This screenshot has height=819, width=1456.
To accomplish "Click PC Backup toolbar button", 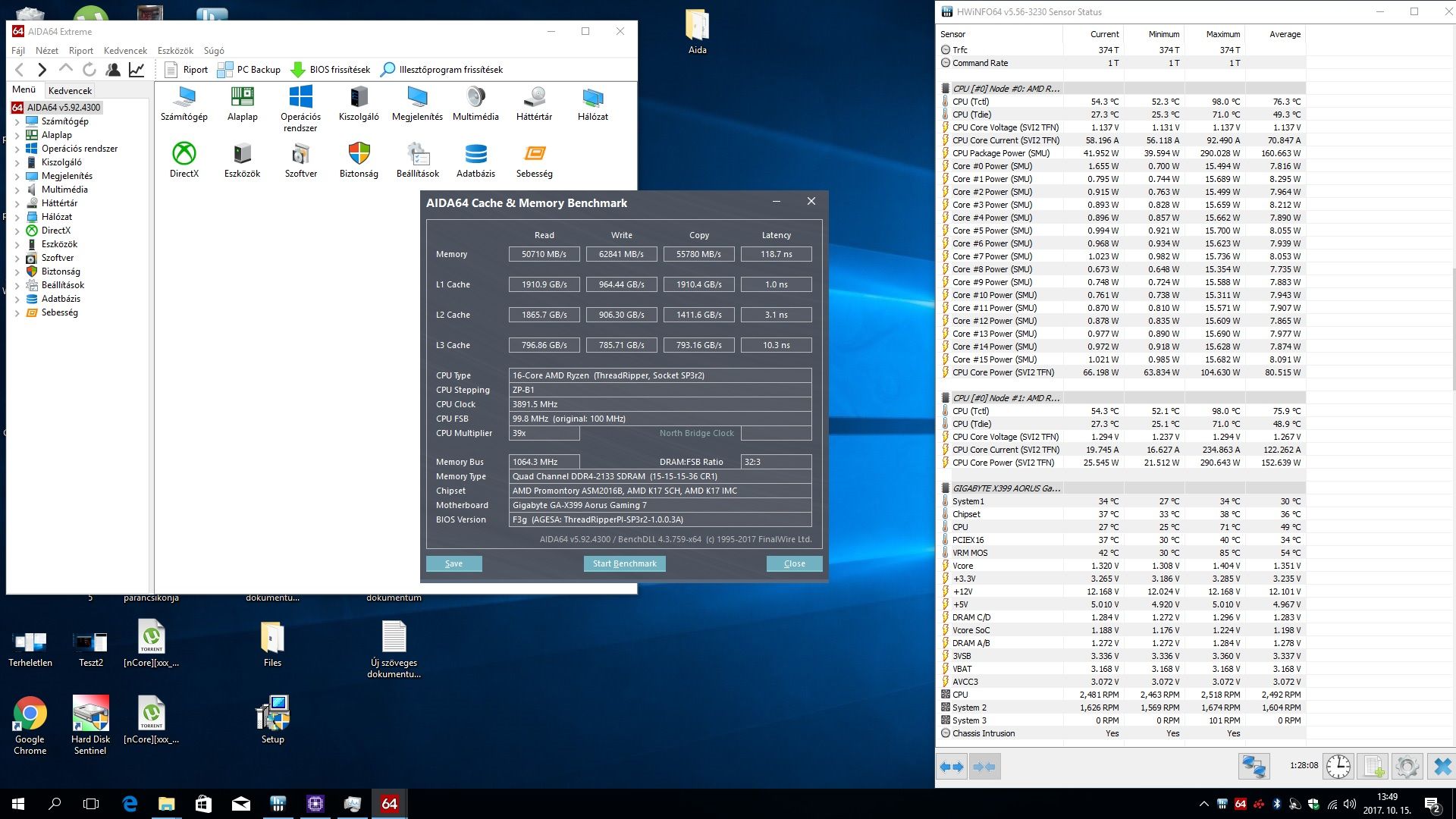I will (x=249, y=70).
